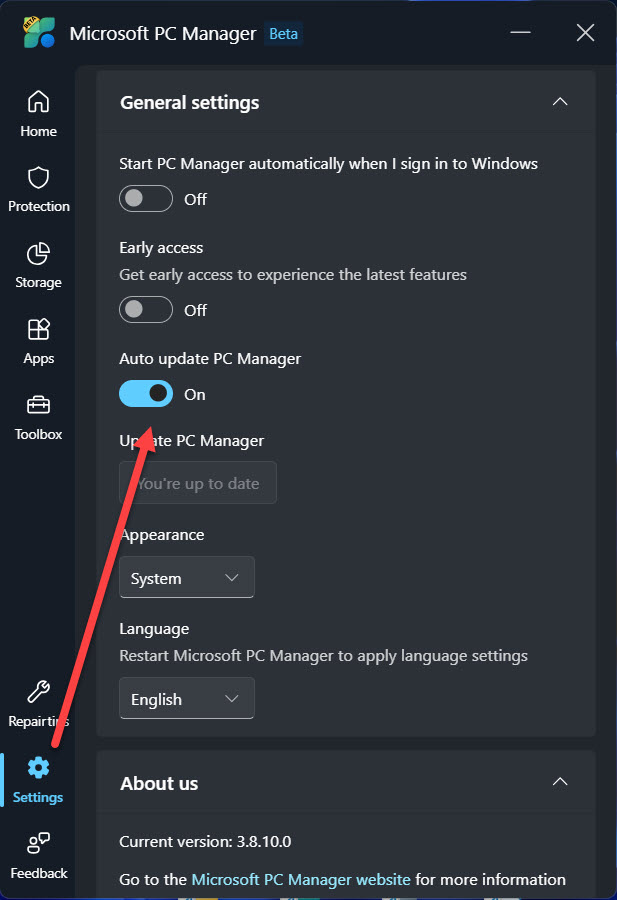Image resolution: width=617 pixels, height=900 pixels.
Task: Open the Storage pie icon
Action: coord(38,254)
